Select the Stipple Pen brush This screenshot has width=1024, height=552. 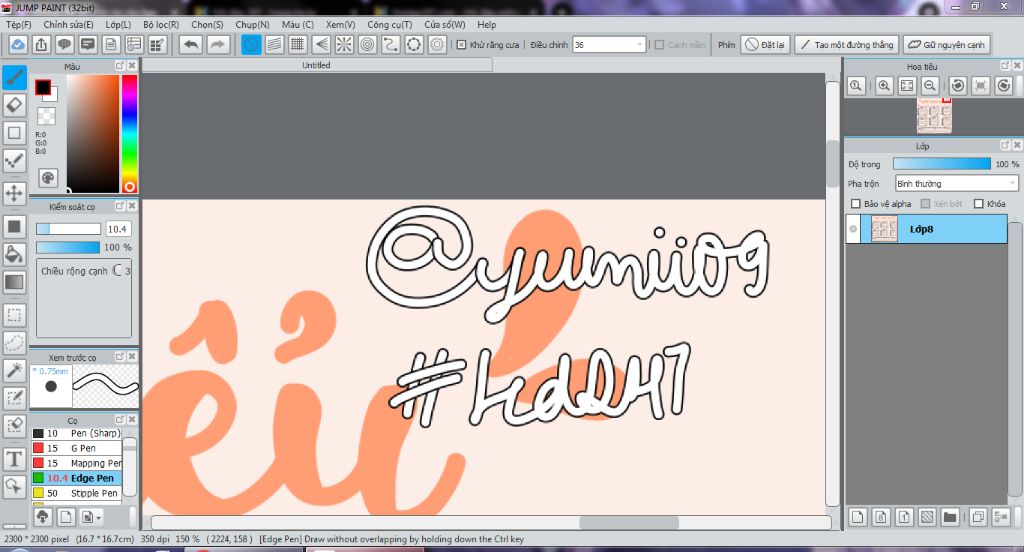point(76,493)
